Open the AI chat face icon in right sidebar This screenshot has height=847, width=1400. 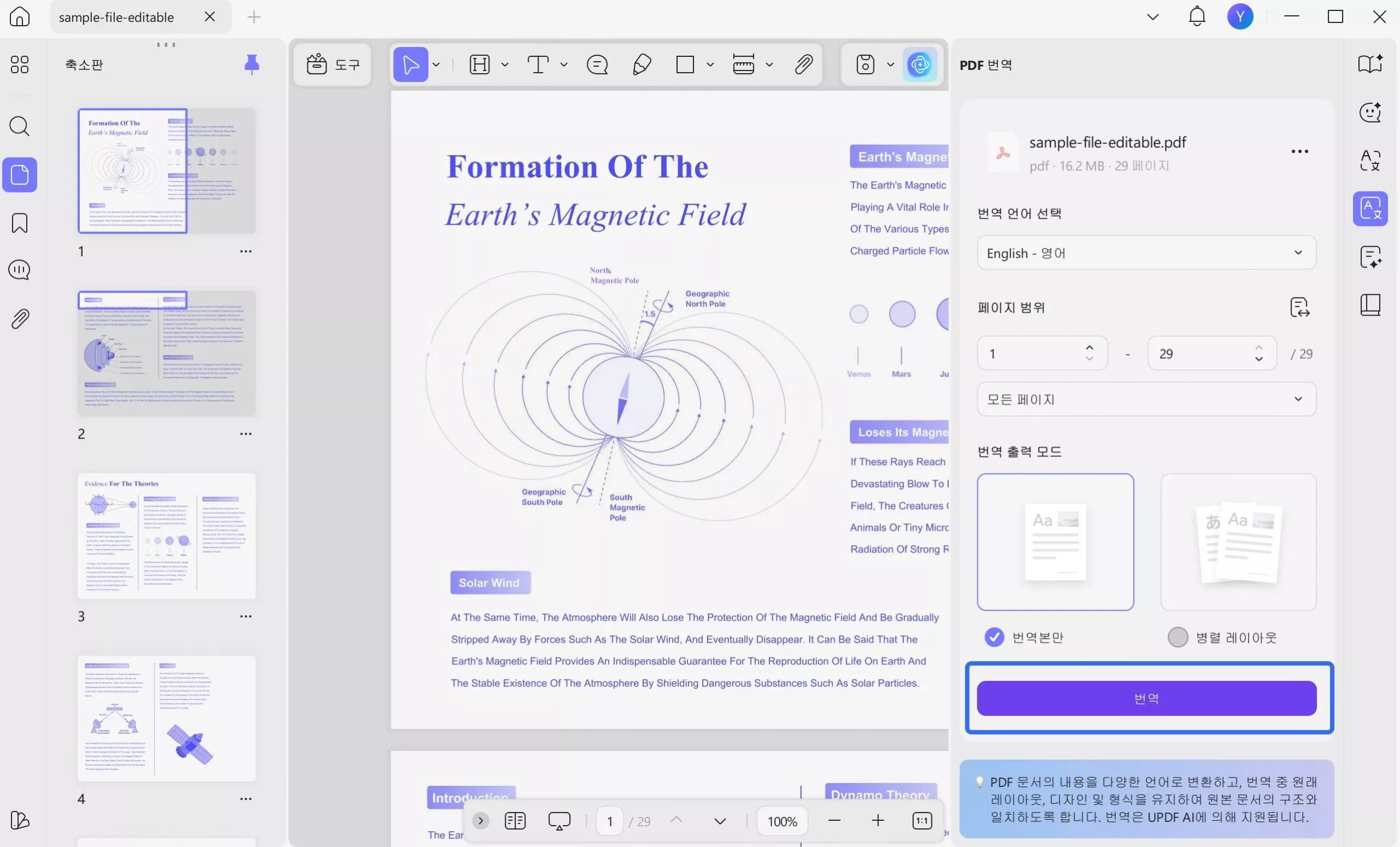[x=1370, y=112]
